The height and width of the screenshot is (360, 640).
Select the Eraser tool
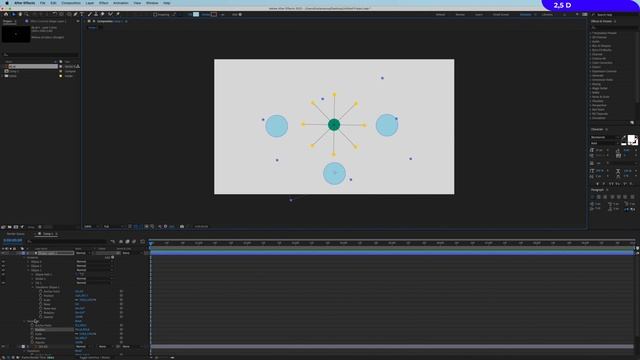coord(102,14)
